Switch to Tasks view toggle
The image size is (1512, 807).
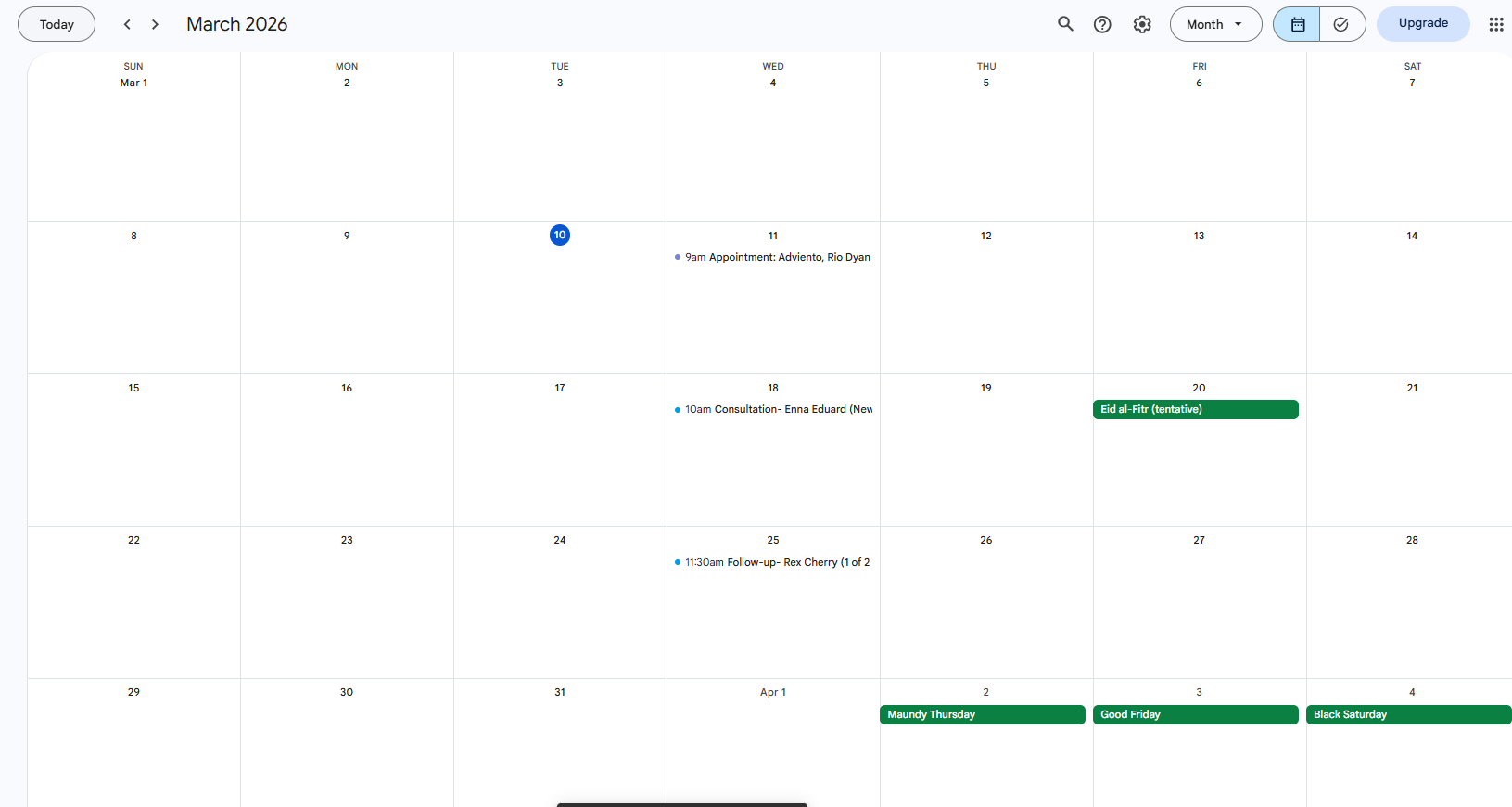coord(1341,24)
